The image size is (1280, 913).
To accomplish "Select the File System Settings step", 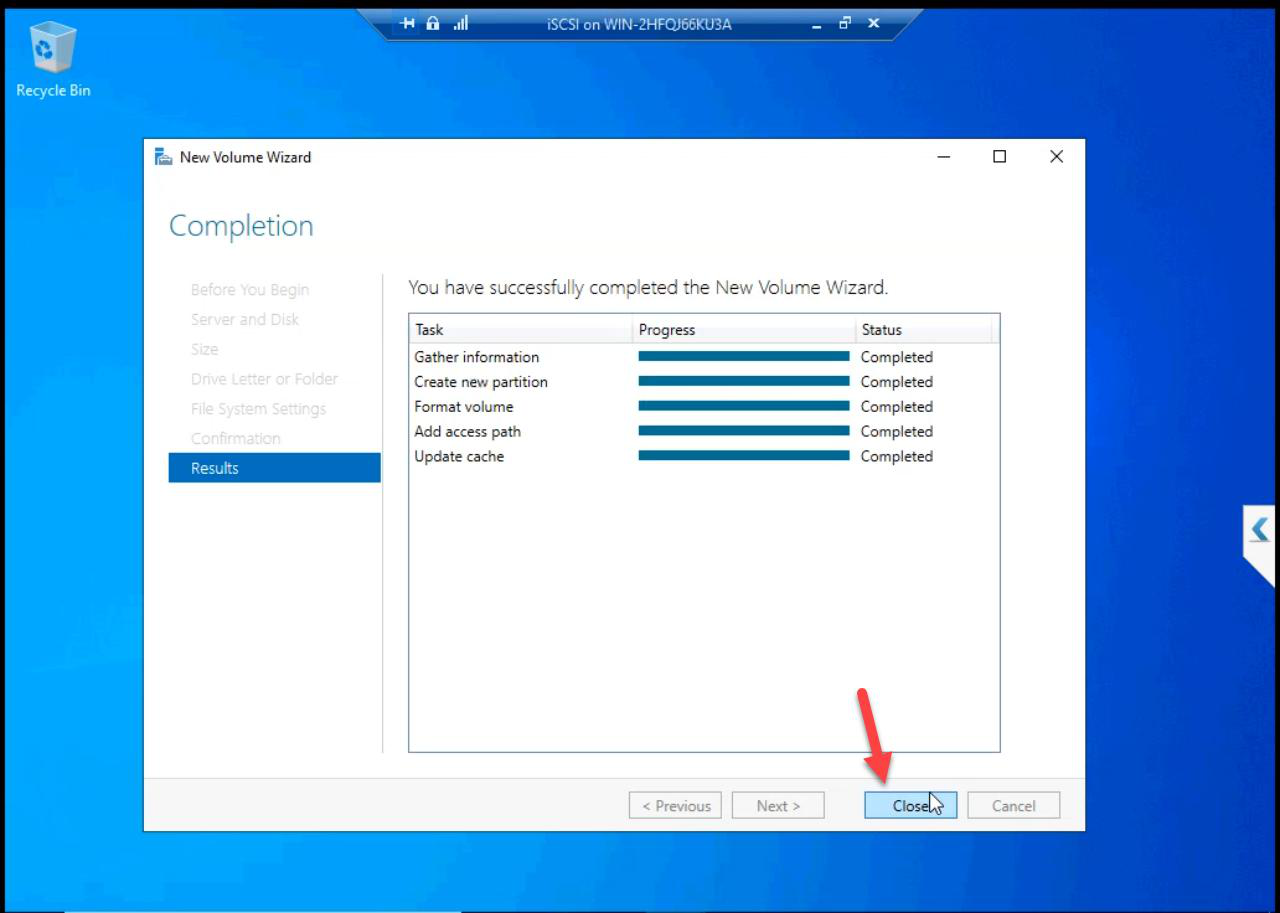I will [x=258, y=409].
